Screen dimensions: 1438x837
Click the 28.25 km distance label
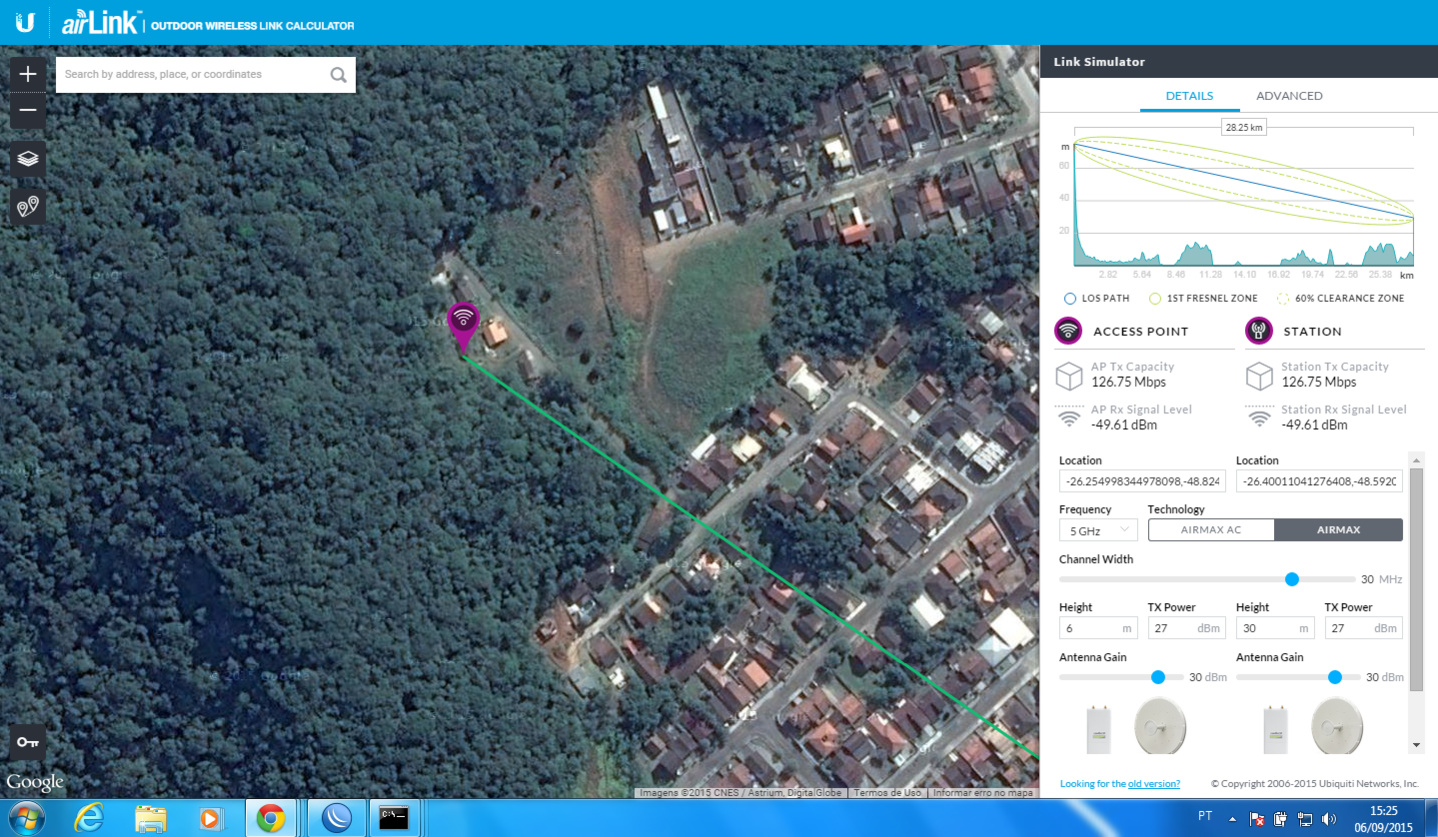coord(1244,127)
